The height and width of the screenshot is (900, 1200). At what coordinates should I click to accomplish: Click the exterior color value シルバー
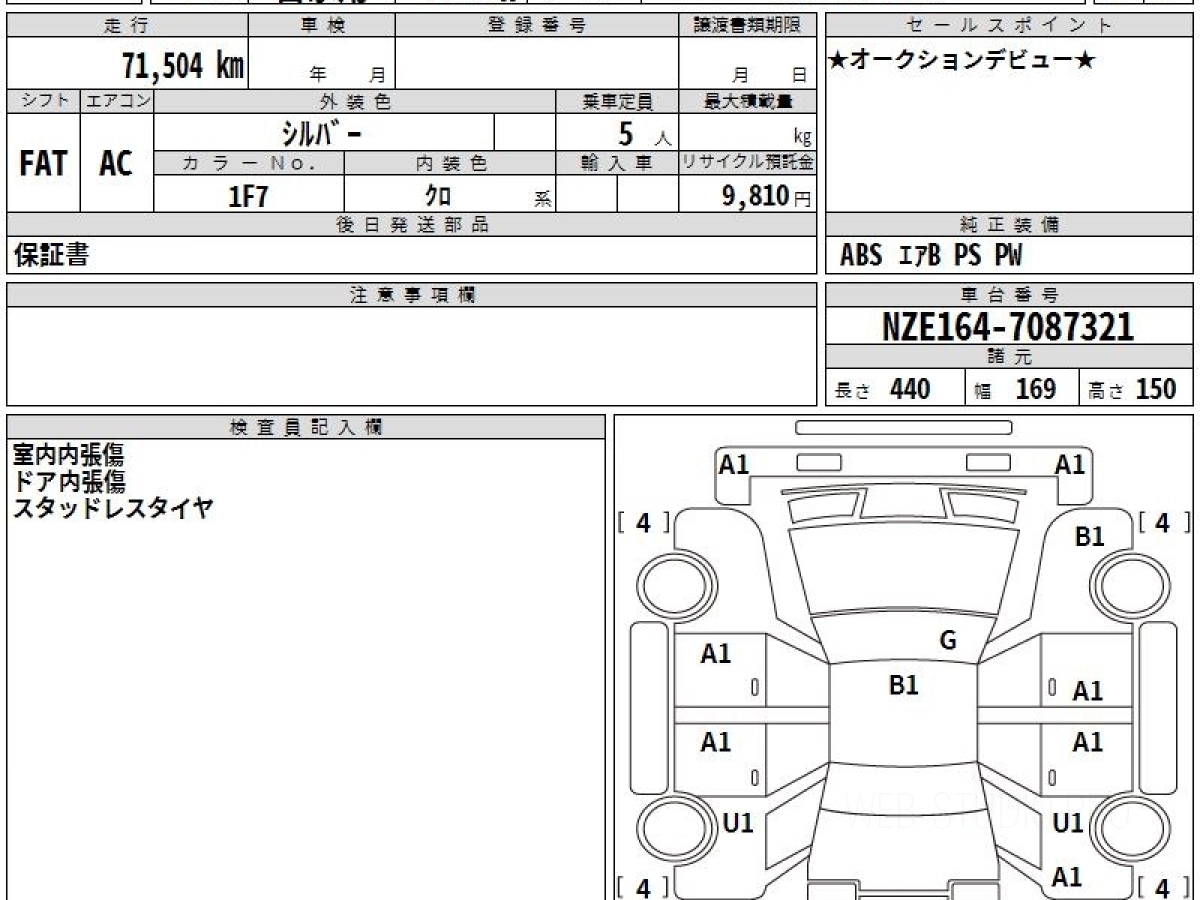pyautogui.click(x=321, y=133)
